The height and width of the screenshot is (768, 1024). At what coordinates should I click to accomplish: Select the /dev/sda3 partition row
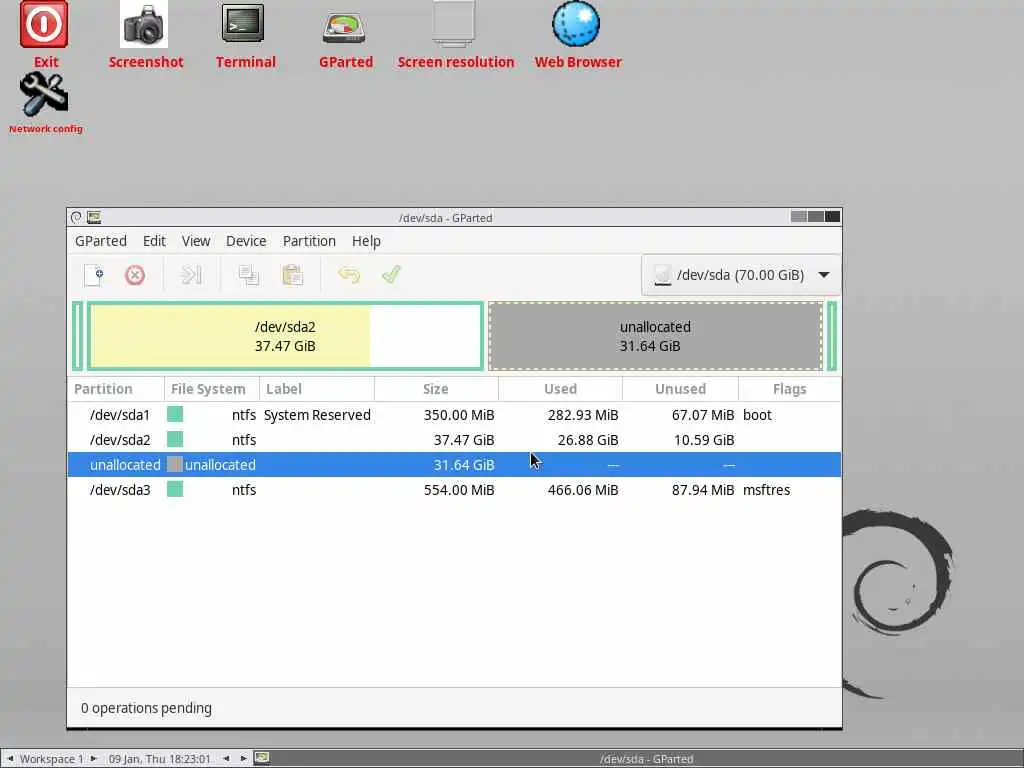(x=455, y=490)
